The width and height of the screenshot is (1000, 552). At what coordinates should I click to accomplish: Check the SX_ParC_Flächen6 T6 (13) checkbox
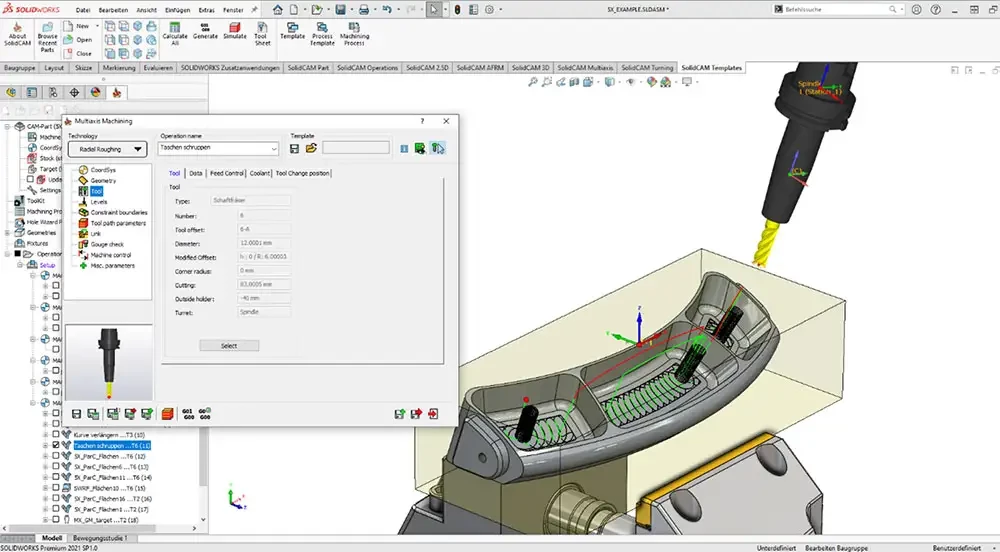[55, 467]
